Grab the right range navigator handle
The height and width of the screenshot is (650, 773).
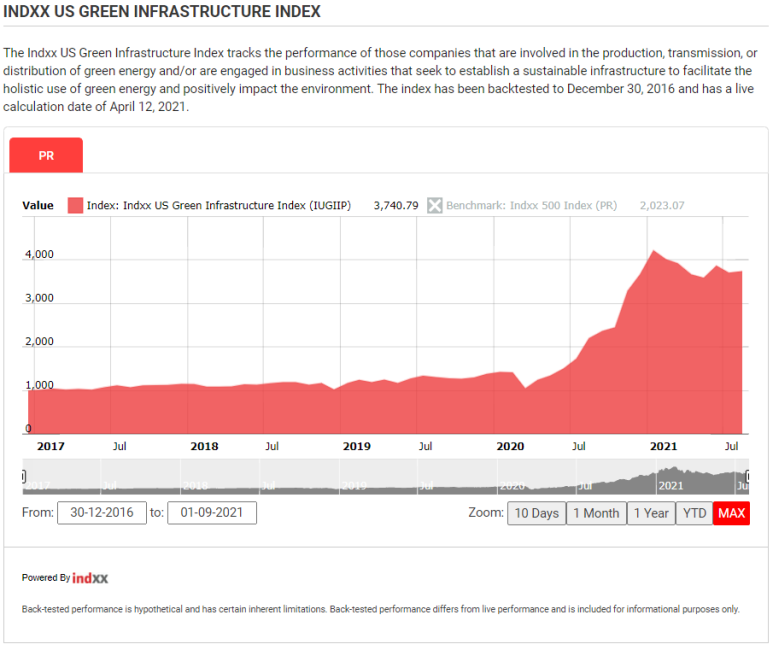point(747,476)
